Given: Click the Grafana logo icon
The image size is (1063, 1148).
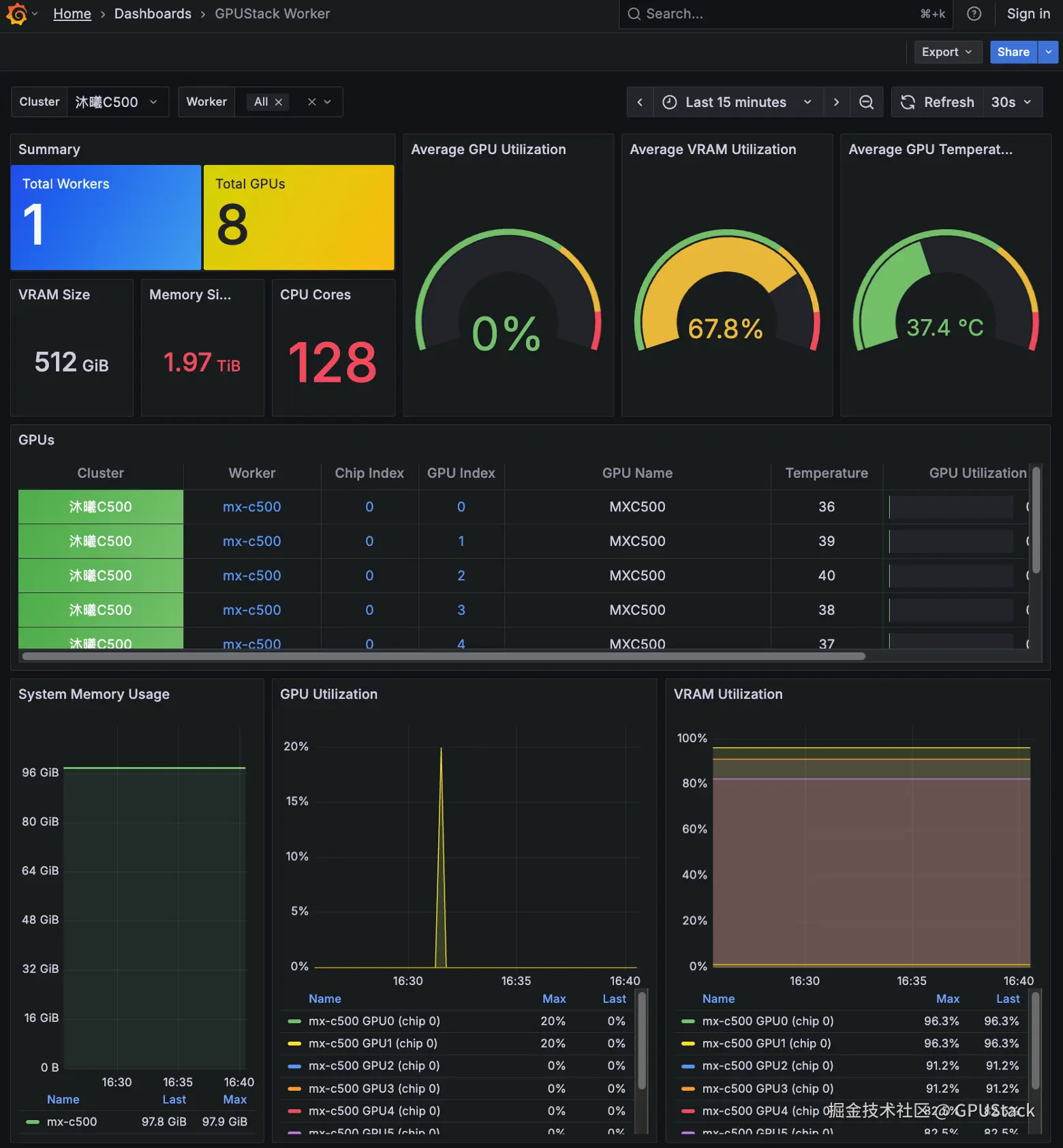Looking at the screenshot, I should pyautogui.click(x=16, y=14).
